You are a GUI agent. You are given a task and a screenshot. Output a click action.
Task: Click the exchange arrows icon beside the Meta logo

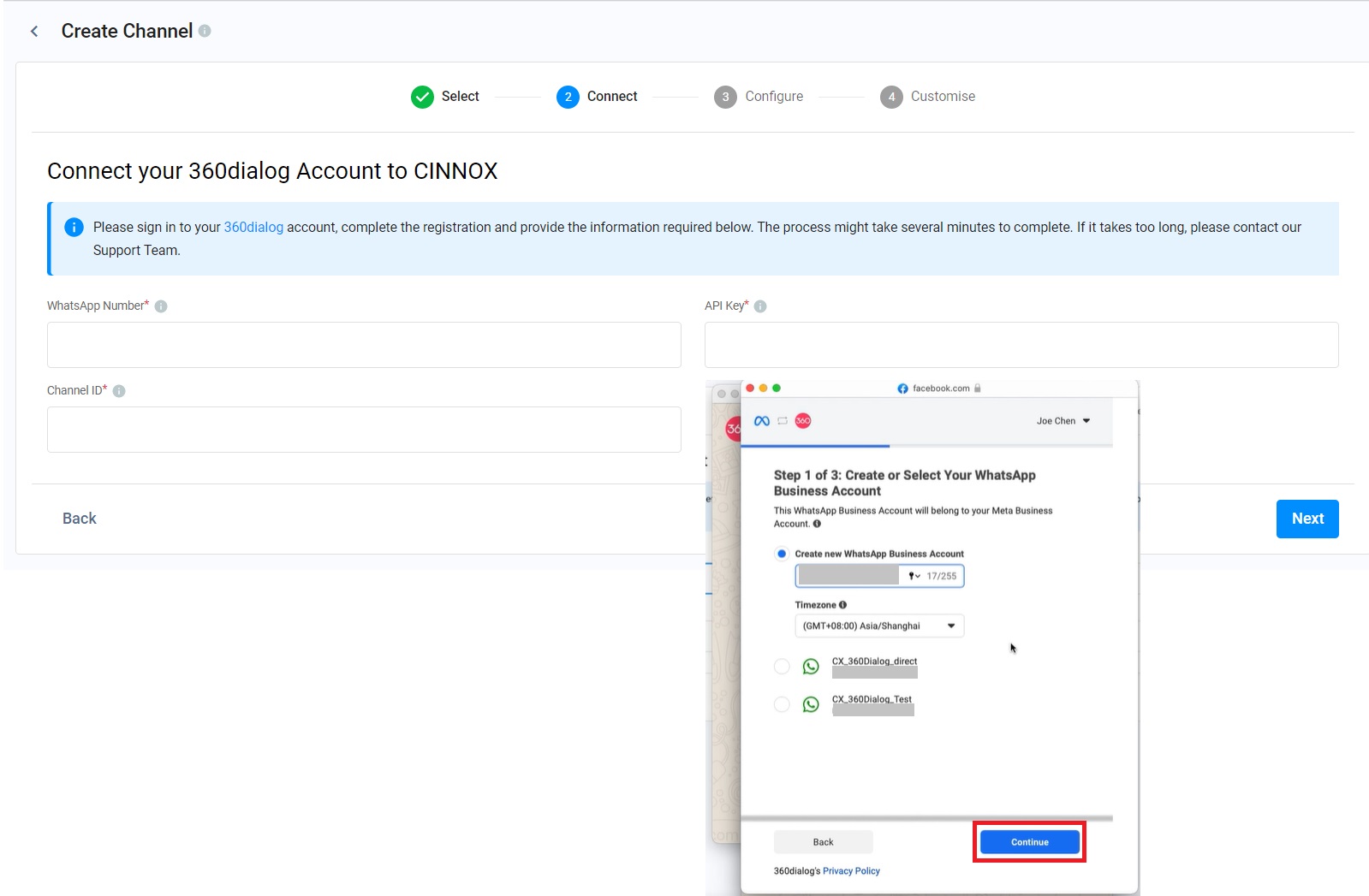click(x=783, y=421)
